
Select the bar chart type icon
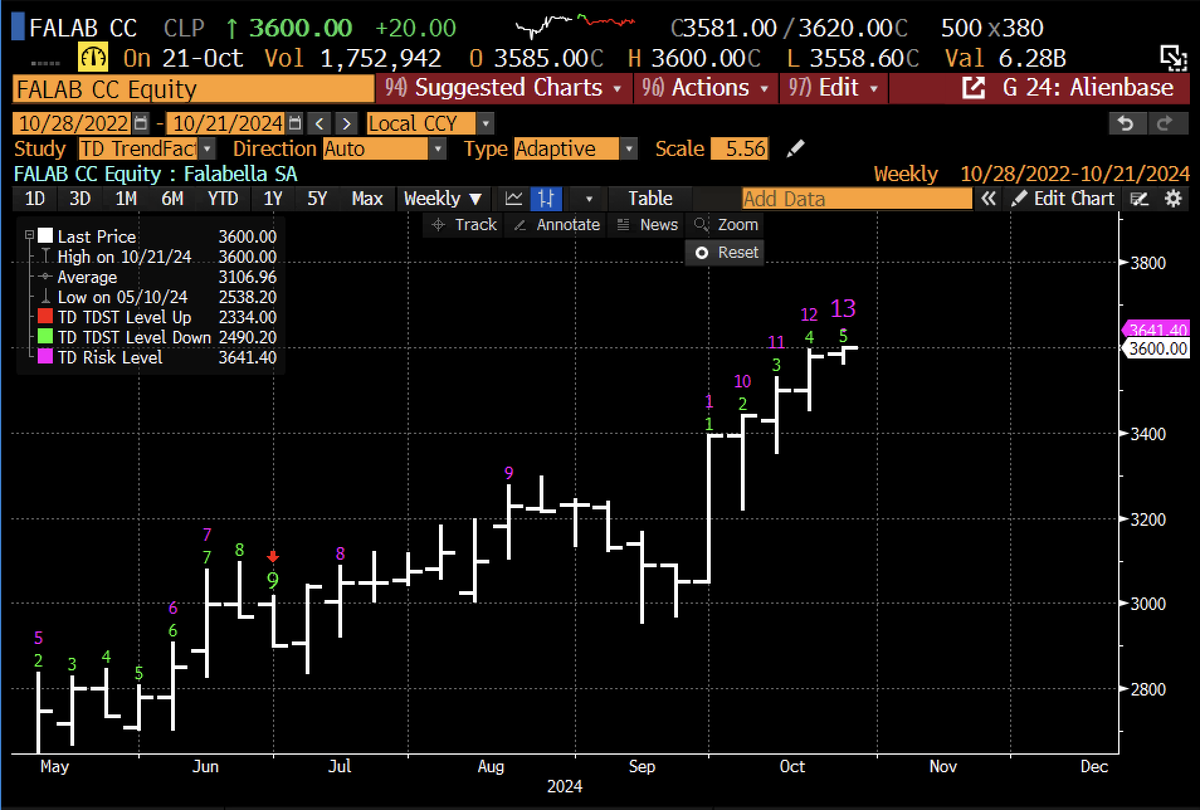[547, 198]
